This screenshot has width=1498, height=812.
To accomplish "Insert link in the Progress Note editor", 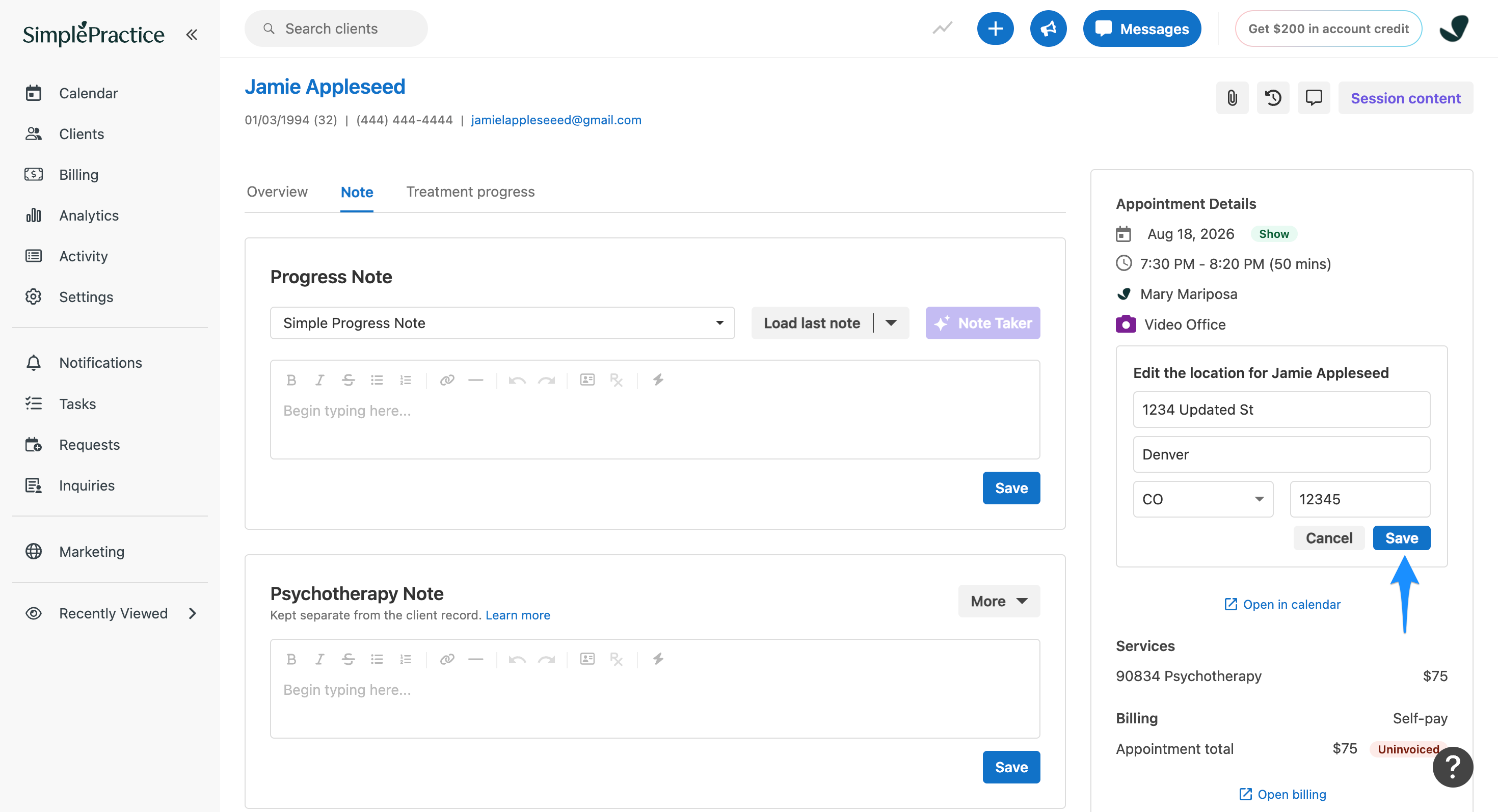I will click(447, 380).
